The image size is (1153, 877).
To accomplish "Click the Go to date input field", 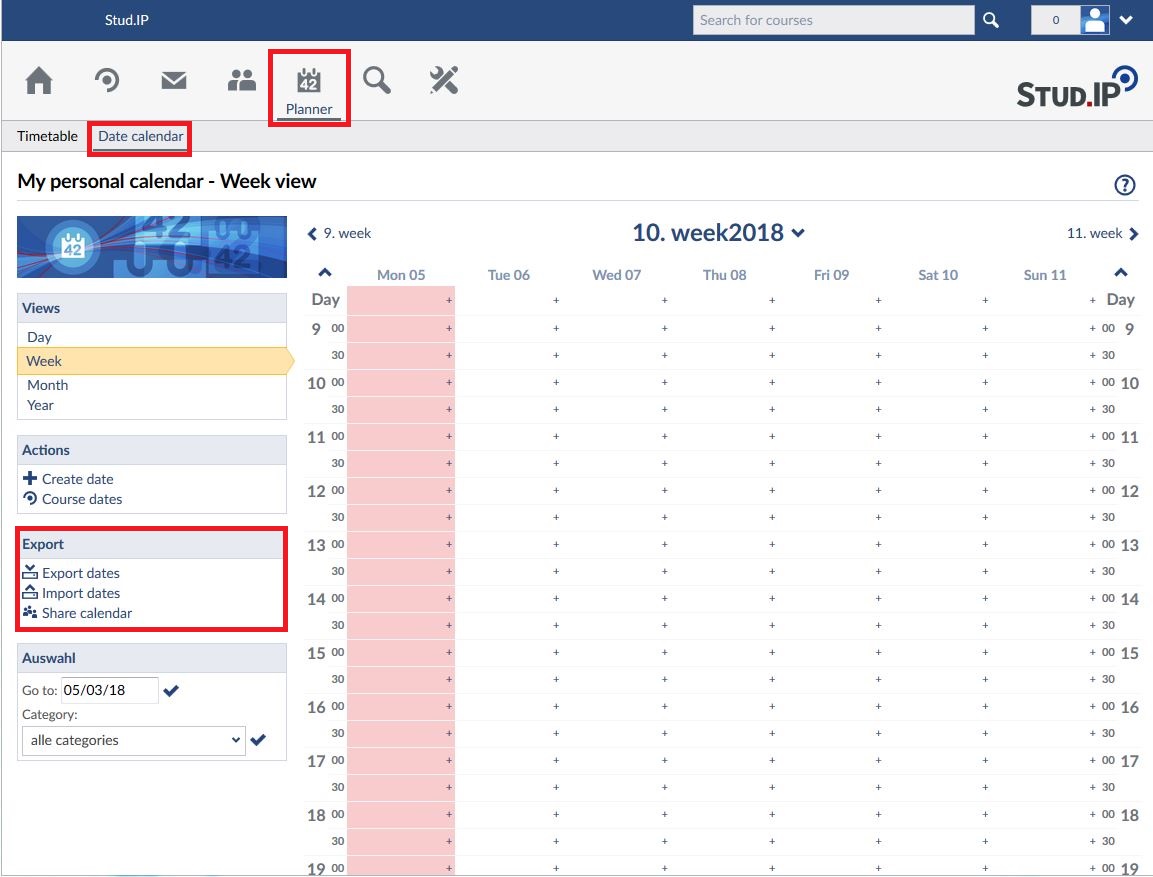I will point(109,691).
